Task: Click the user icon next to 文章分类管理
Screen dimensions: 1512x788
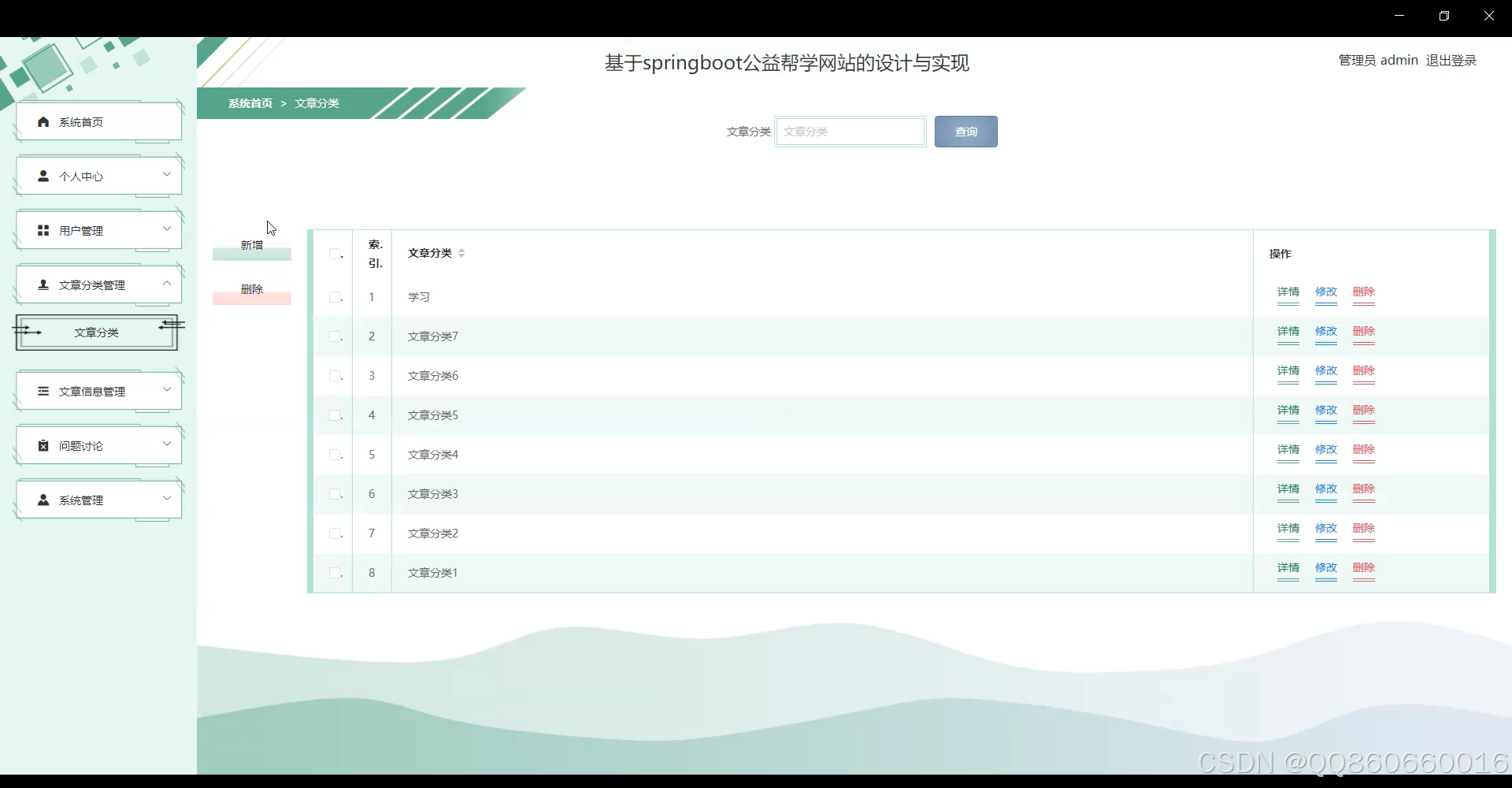Action: 43,284
